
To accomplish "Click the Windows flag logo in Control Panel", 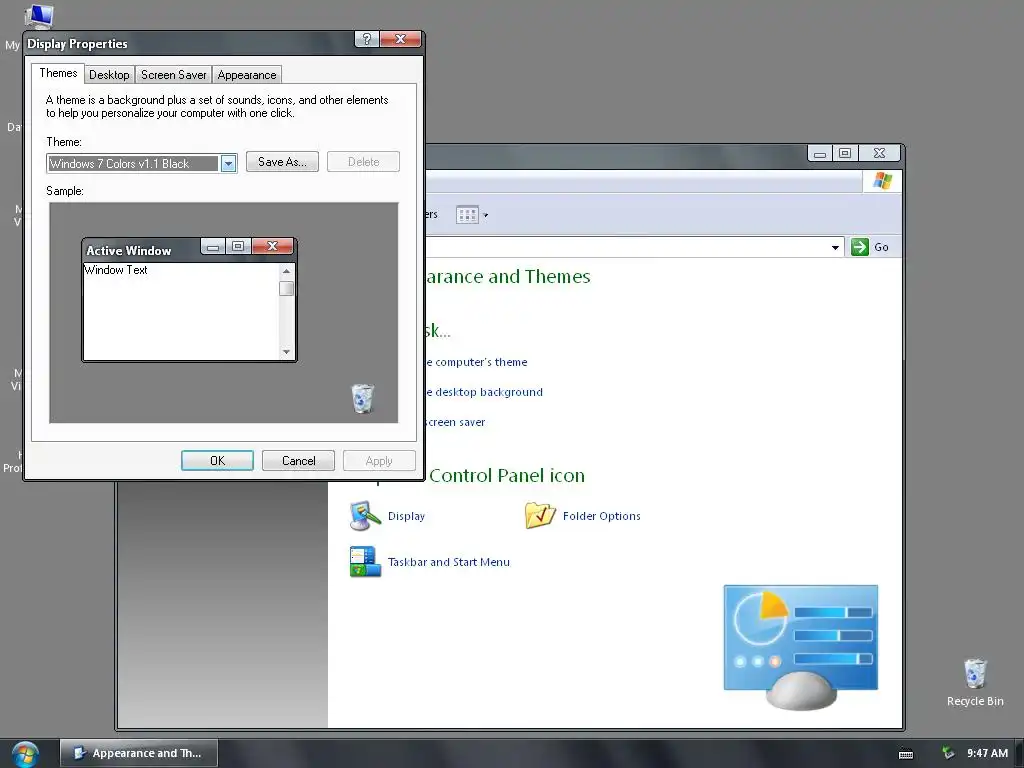I will click(x=882, y=181).
